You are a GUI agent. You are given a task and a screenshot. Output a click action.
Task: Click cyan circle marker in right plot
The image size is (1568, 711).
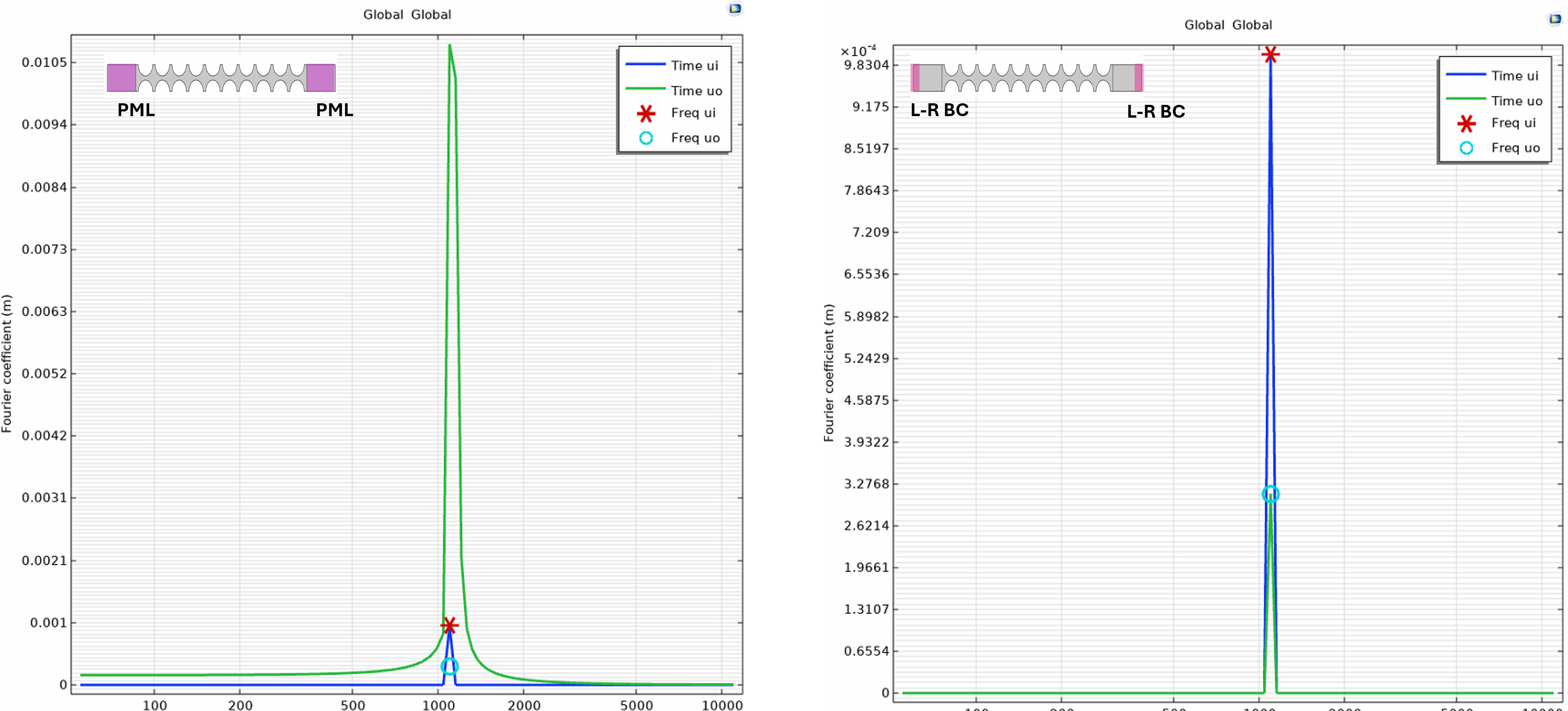(1270, 494)
